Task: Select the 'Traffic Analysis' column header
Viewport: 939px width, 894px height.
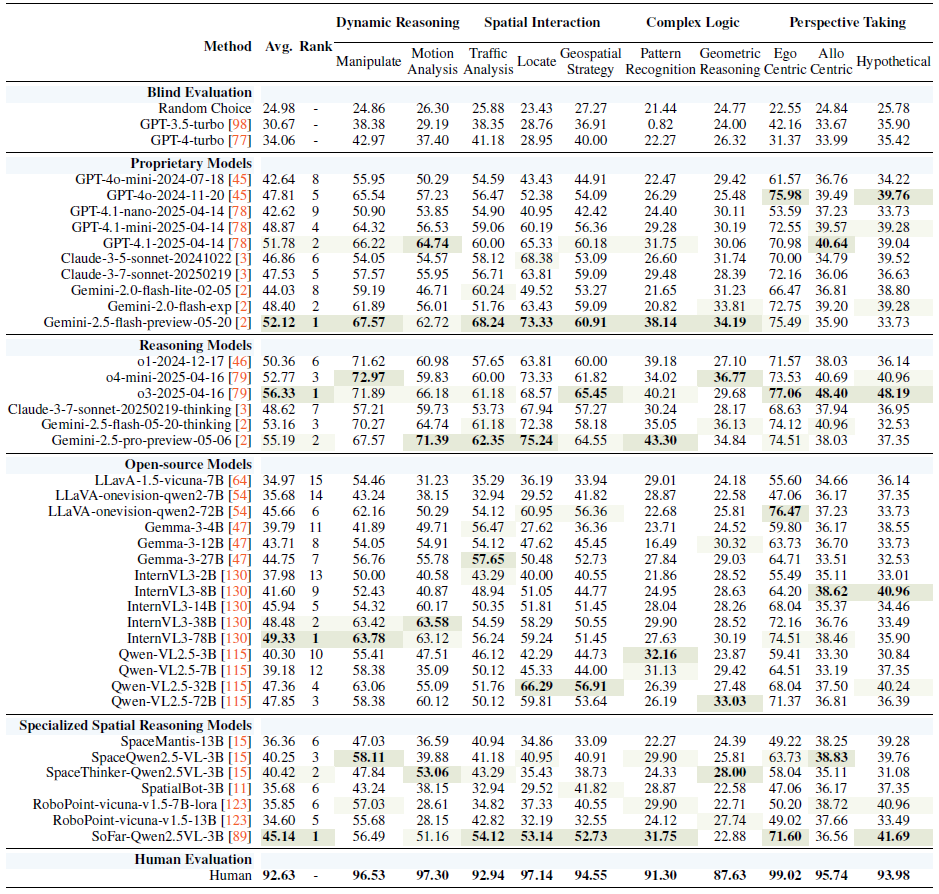Action: pyautogui.click(x=488, y=62)
